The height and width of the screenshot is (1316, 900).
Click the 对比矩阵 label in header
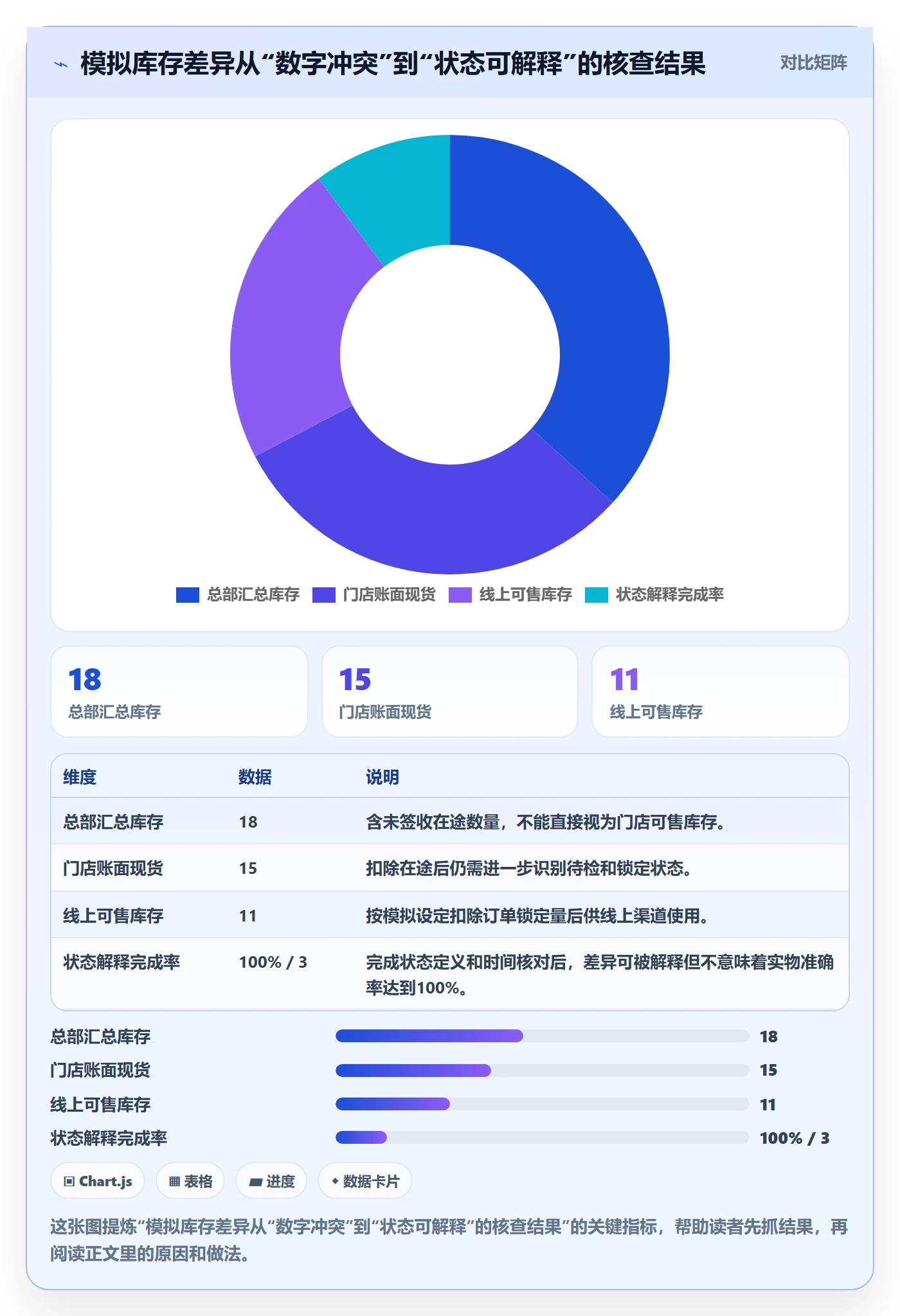[x=813, y=63]
